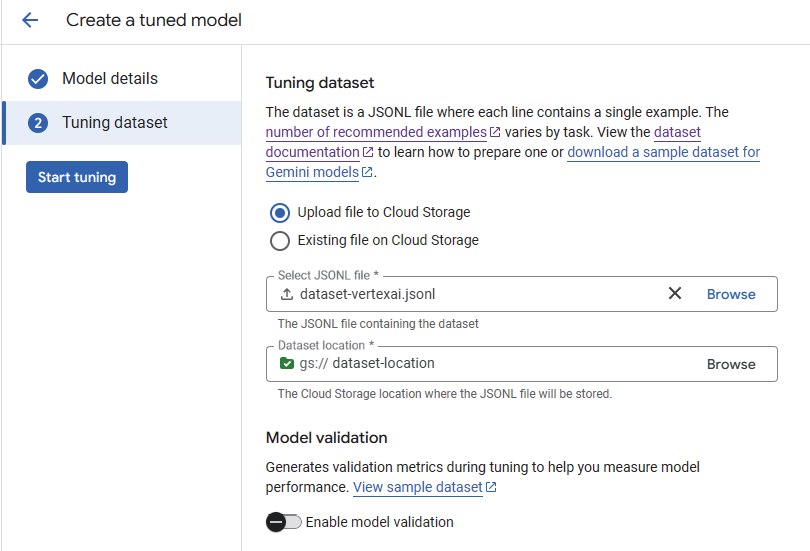The width and height of the screenshot is (810, 551).
Task: Browse for the dataset location
Action: (731, 364)
